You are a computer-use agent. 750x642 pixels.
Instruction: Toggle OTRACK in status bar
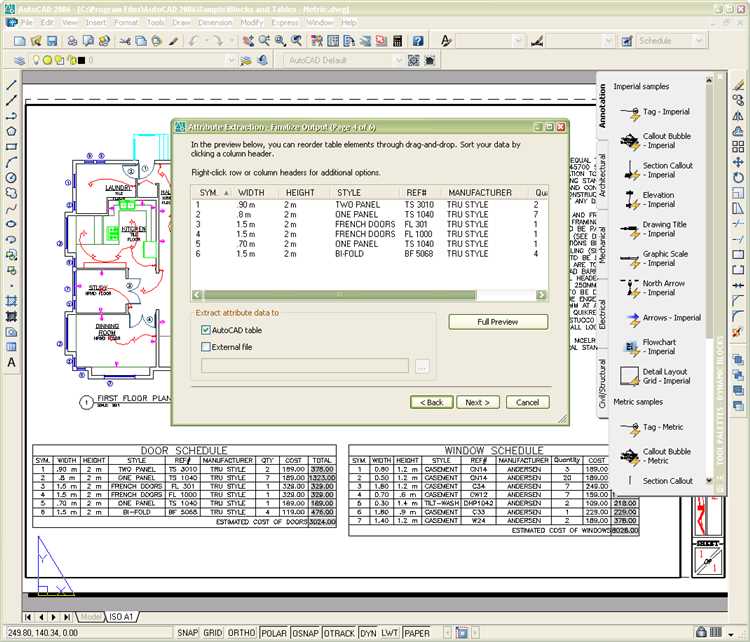coord(339,633)
